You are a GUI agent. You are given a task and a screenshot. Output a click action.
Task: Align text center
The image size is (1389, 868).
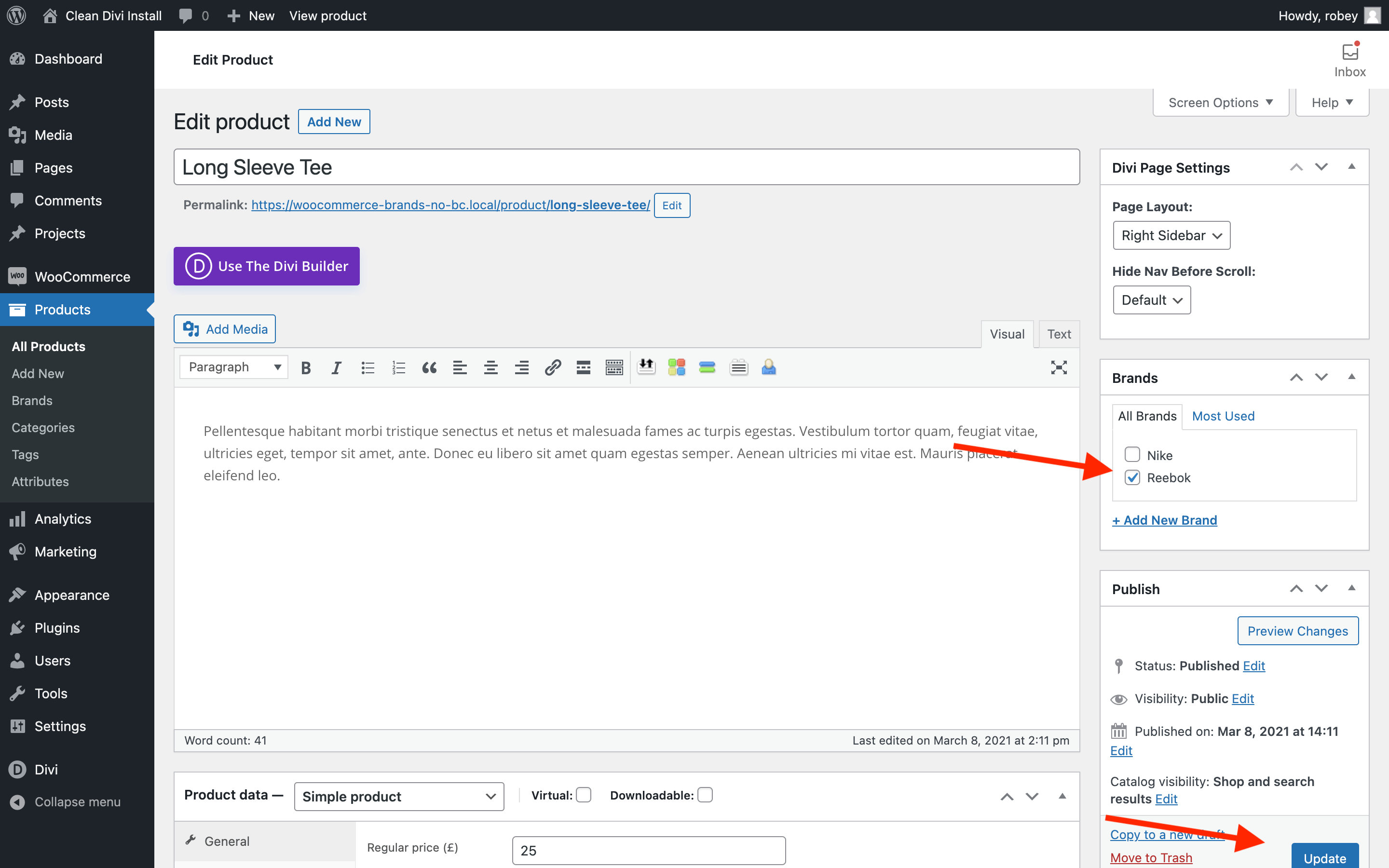[491, 367]
